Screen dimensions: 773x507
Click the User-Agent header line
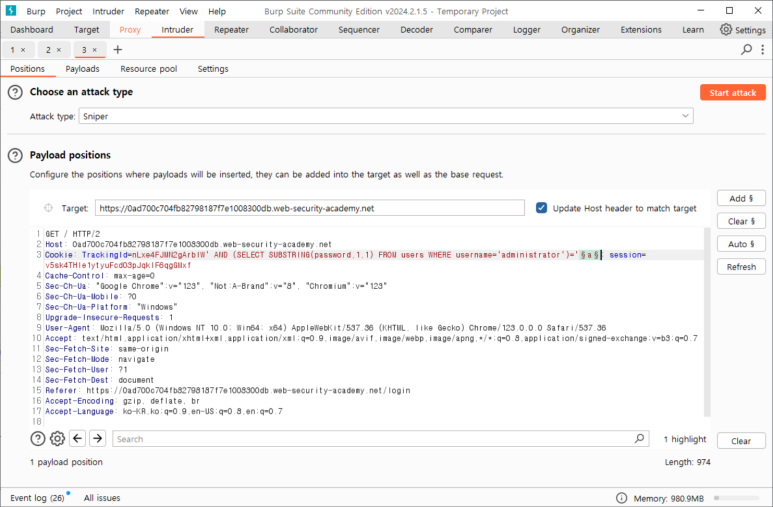(x=325, y=328)
